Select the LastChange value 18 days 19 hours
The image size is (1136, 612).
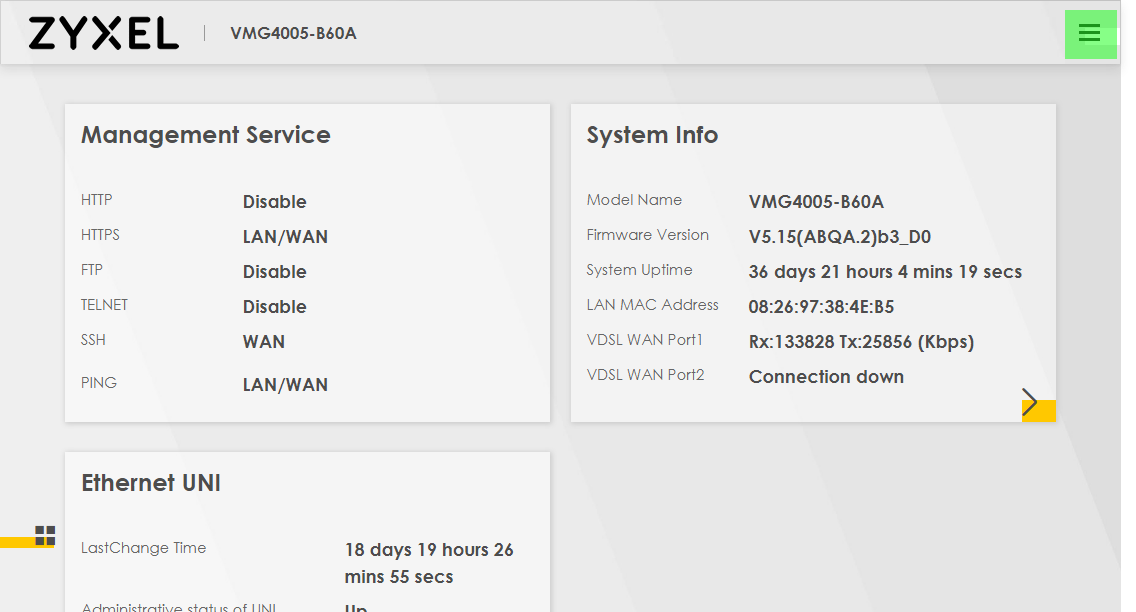pos(429,563)
